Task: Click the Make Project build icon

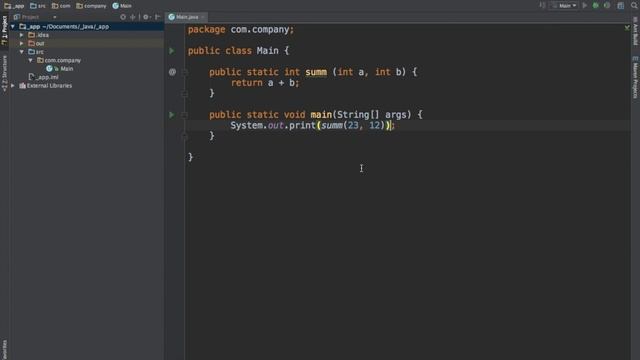Action: [542, 6]
